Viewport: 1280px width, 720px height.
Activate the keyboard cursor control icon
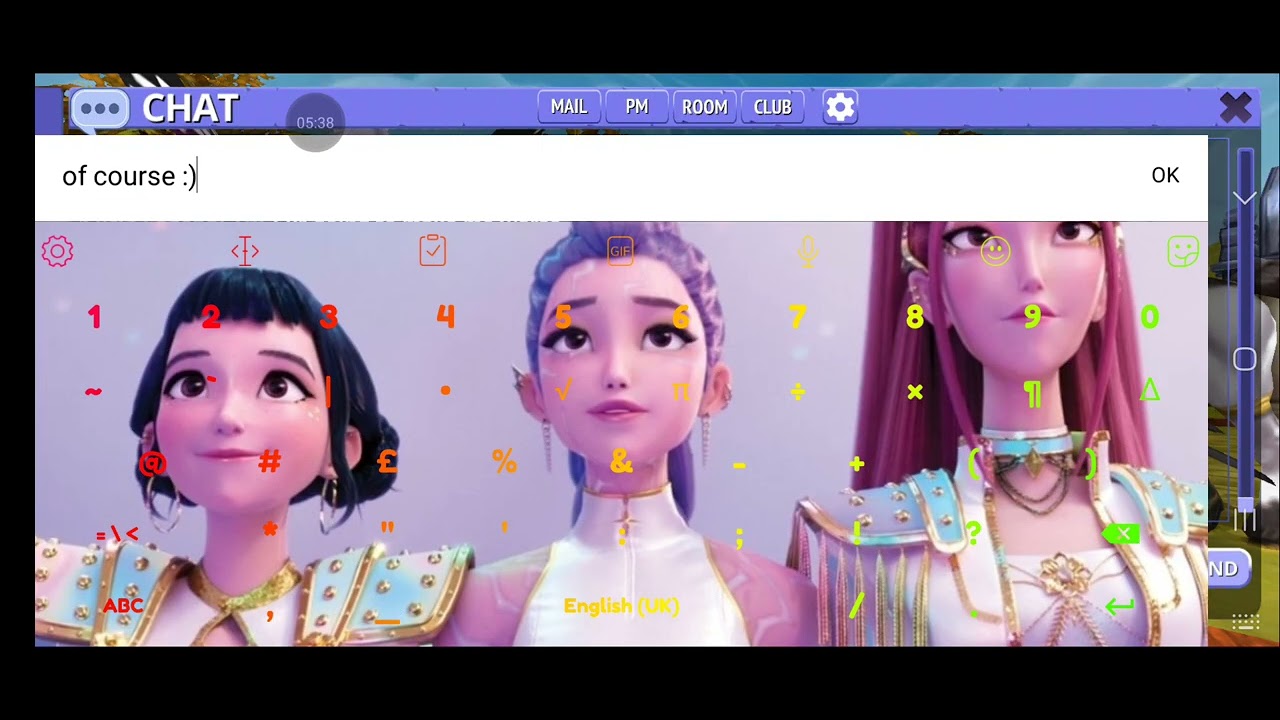[245, 251]
